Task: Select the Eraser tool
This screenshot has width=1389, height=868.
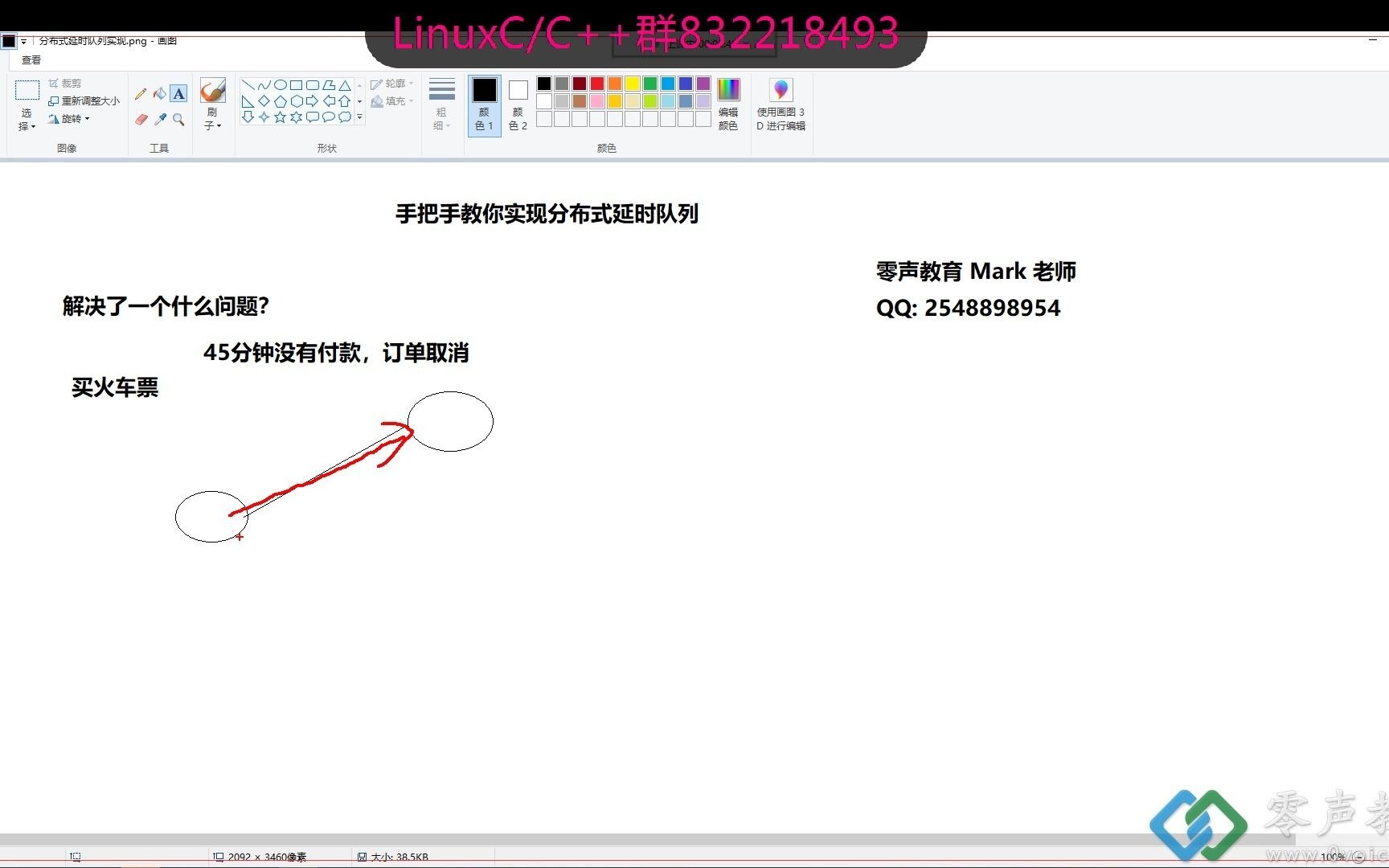Action: [141, 119]
